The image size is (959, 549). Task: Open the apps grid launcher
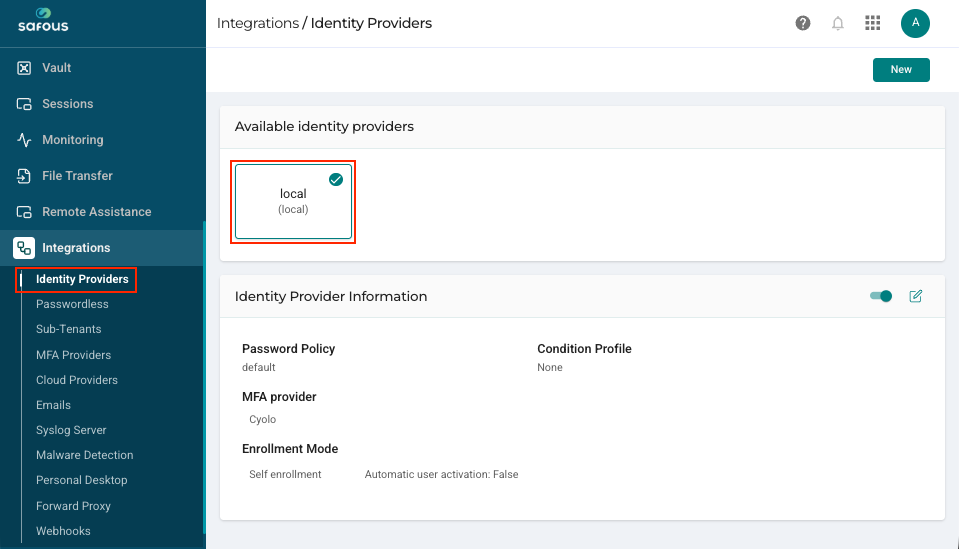pos(872,23)
